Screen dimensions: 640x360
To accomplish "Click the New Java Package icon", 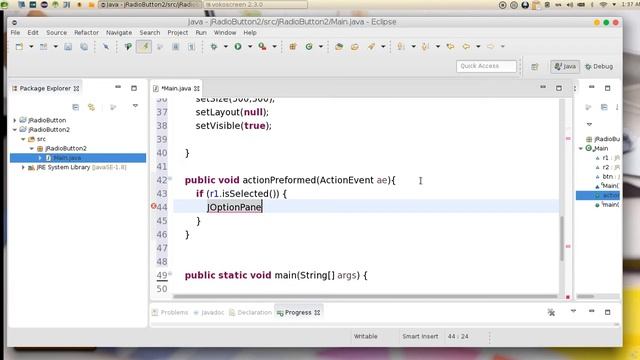I will (x=293, y=47).
